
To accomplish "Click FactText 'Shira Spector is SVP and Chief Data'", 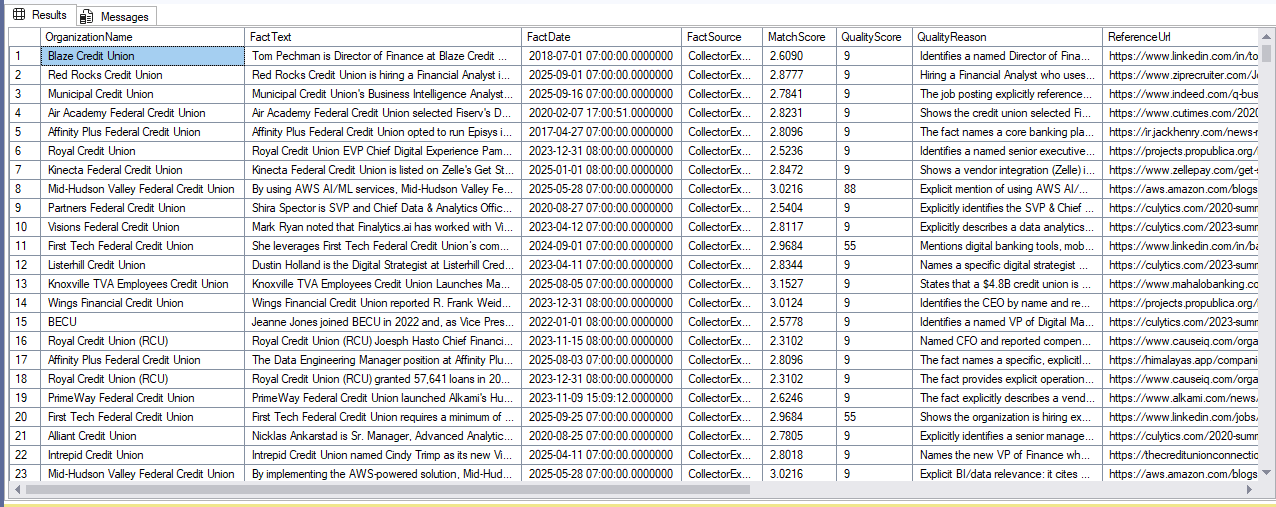I will point(384,208).
